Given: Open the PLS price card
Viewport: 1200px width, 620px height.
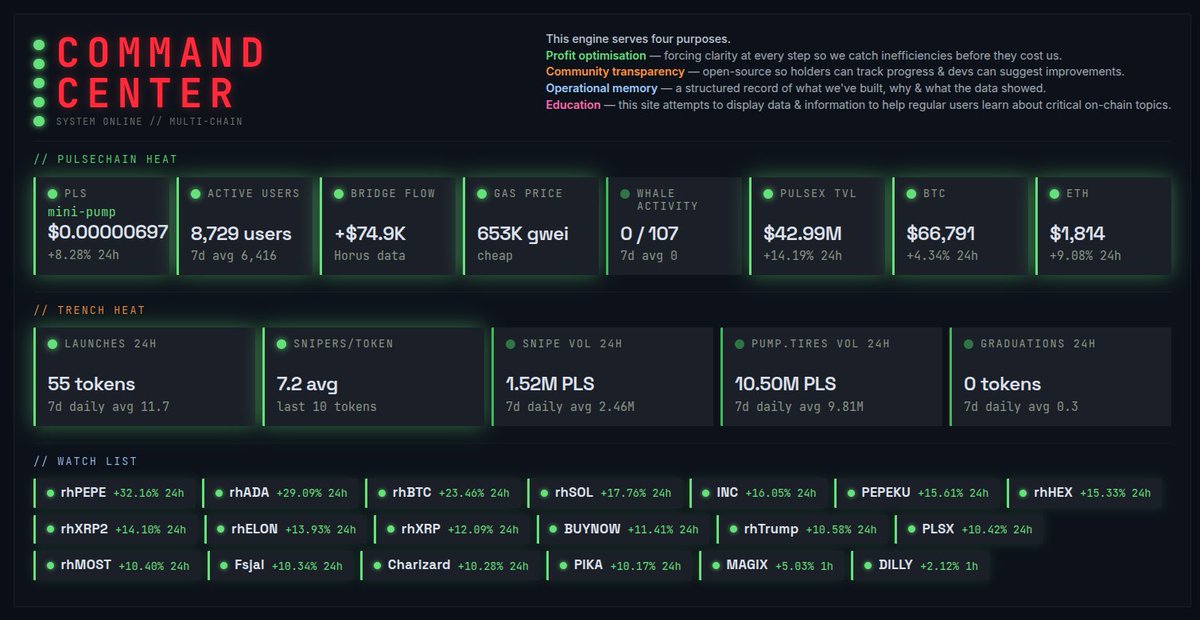Looking at the screenshot, I should 101,227.
